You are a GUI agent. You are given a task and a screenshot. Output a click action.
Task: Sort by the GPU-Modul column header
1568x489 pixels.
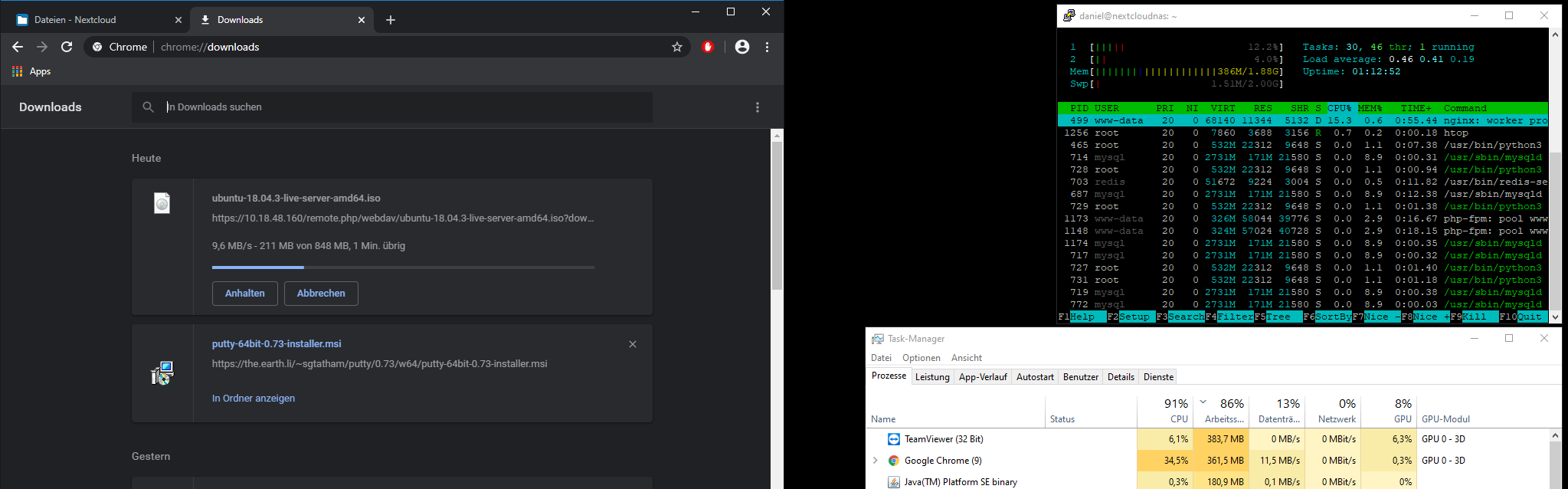coord(1483,411)
